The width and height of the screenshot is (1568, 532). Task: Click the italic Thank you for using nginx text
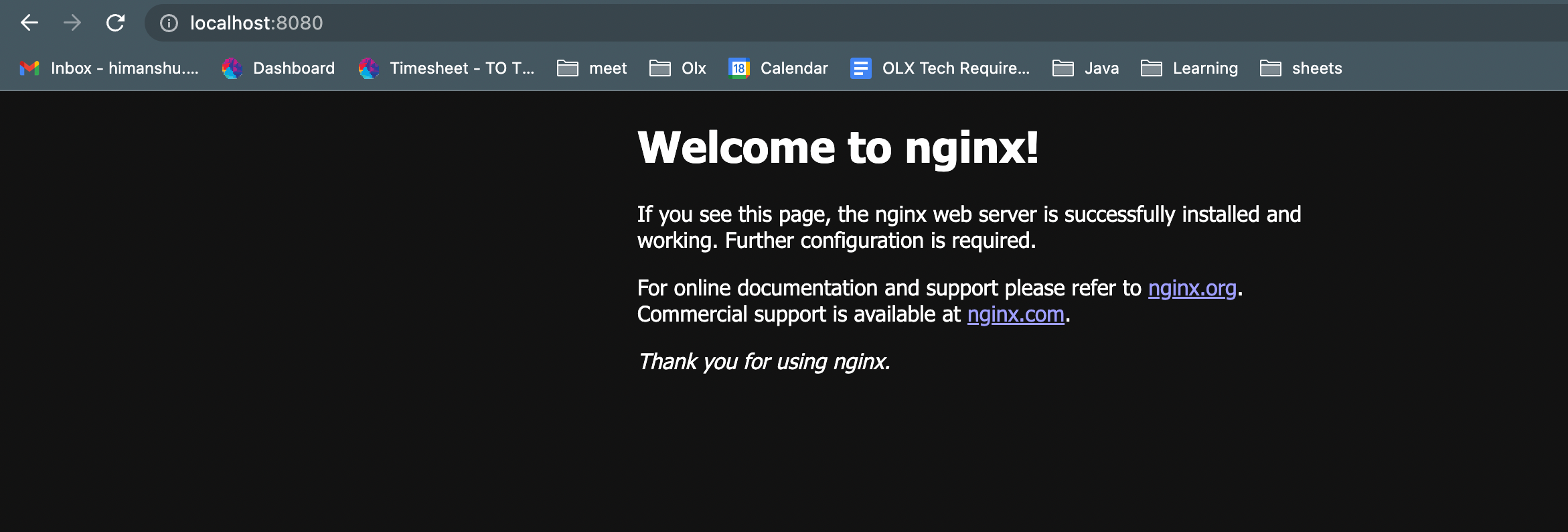tap(764, 362)
